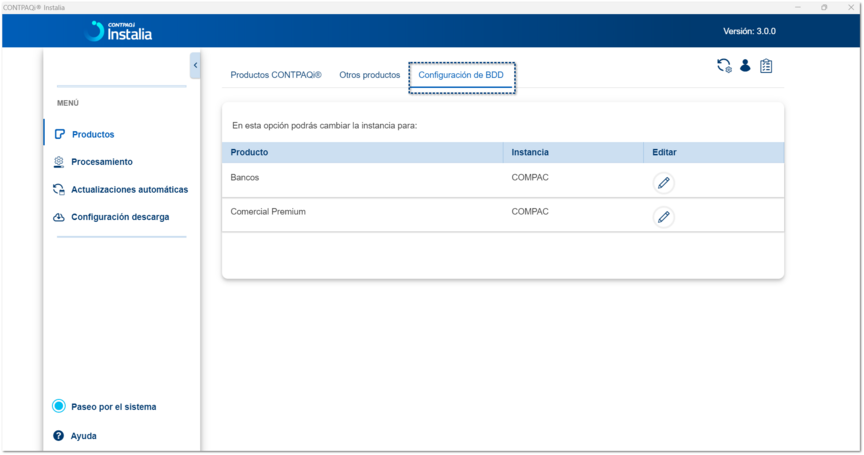Go to Procesamiento in the menu
Viewport: 864px width, 455px height.
pyautogui.click(x=101, y=162)
